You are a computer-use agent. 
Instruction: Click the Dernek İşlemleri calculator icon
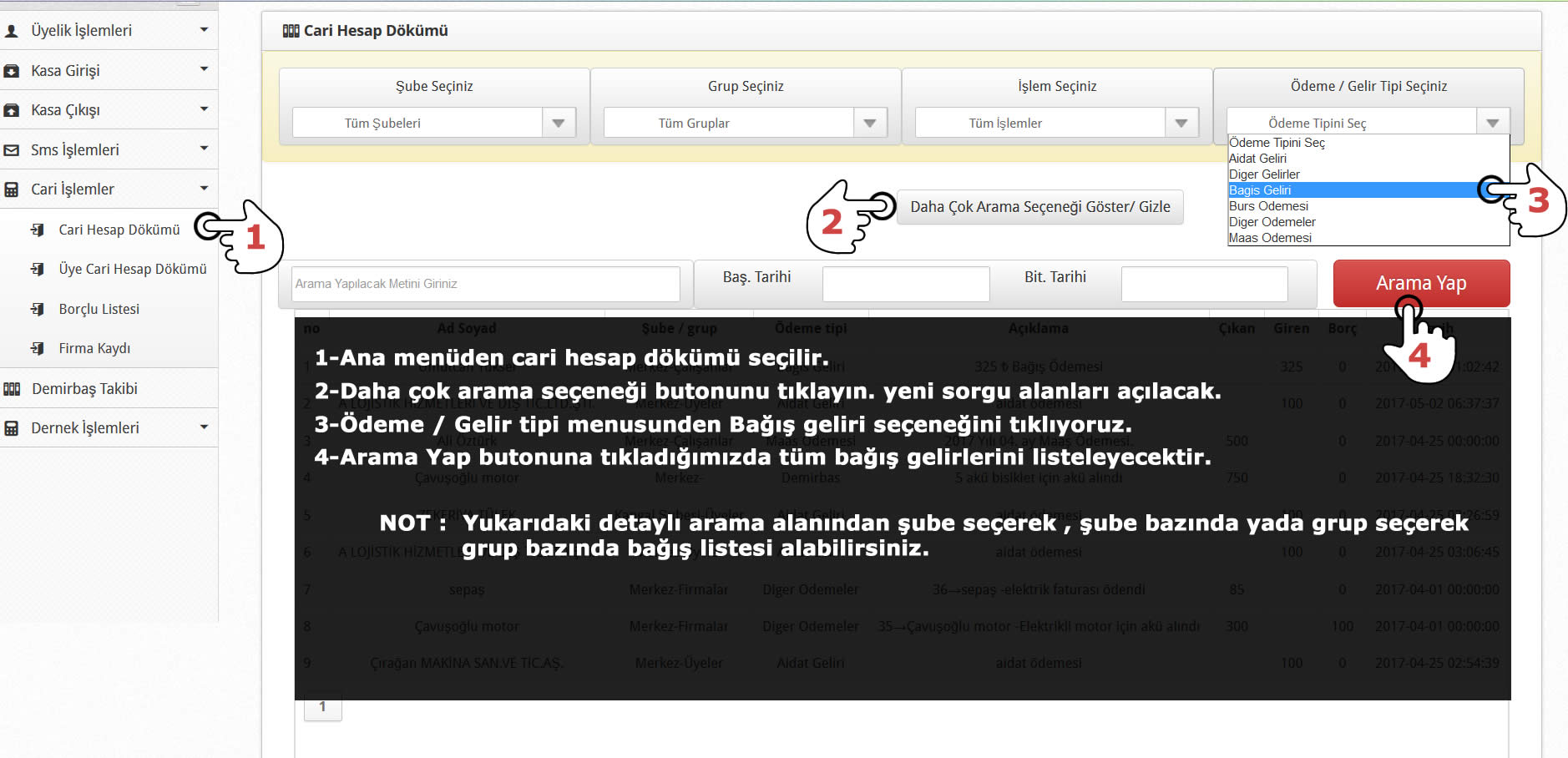(x=12, y=428)
